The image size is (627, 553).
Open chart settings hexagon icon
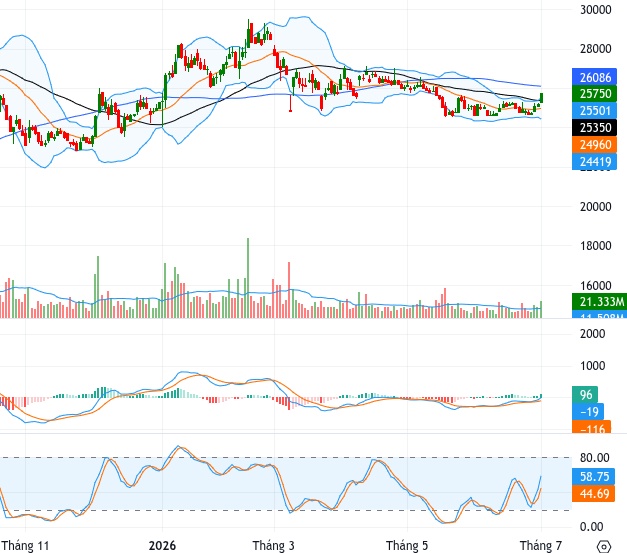click(604, 546)
